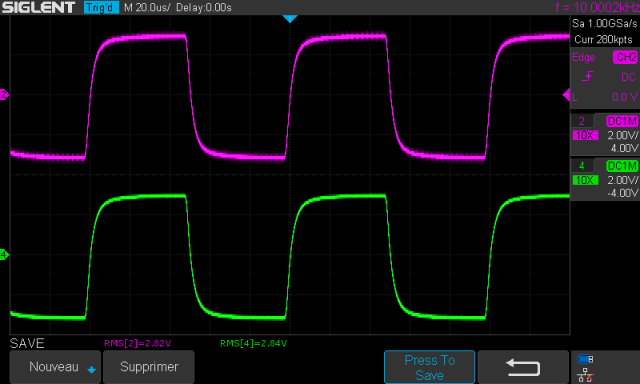Click the return arrow back button
The image size is (640, 384).
(523, 367)
